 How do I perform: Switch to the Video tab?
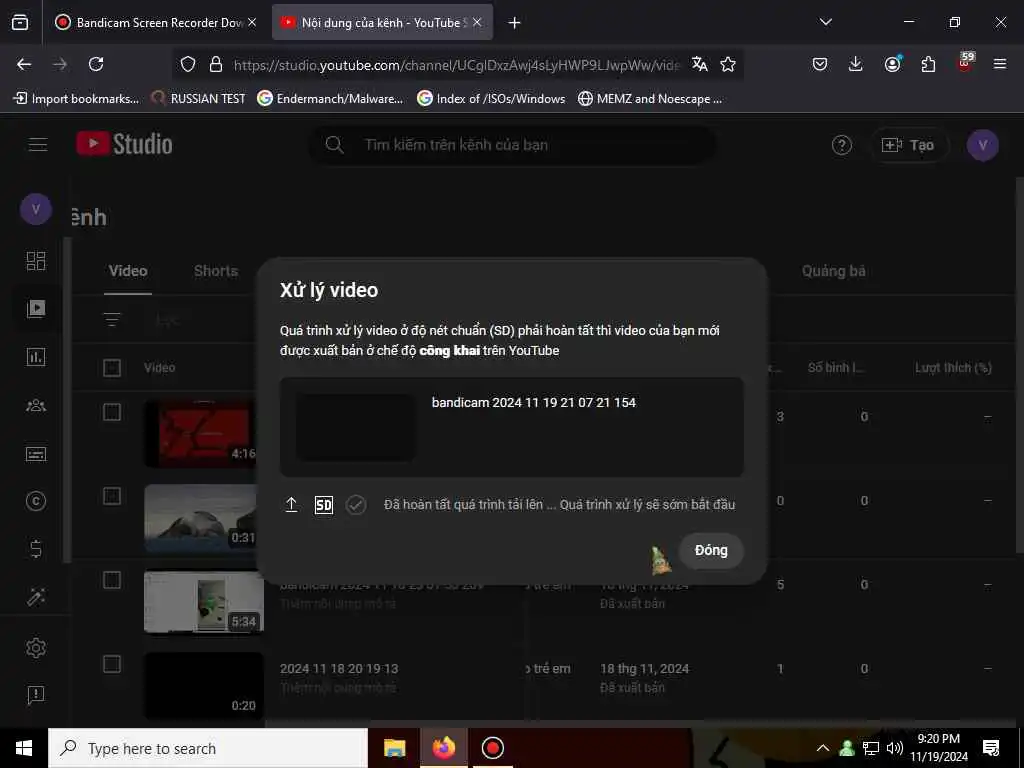pyautogui.click(x=128, y=271)
